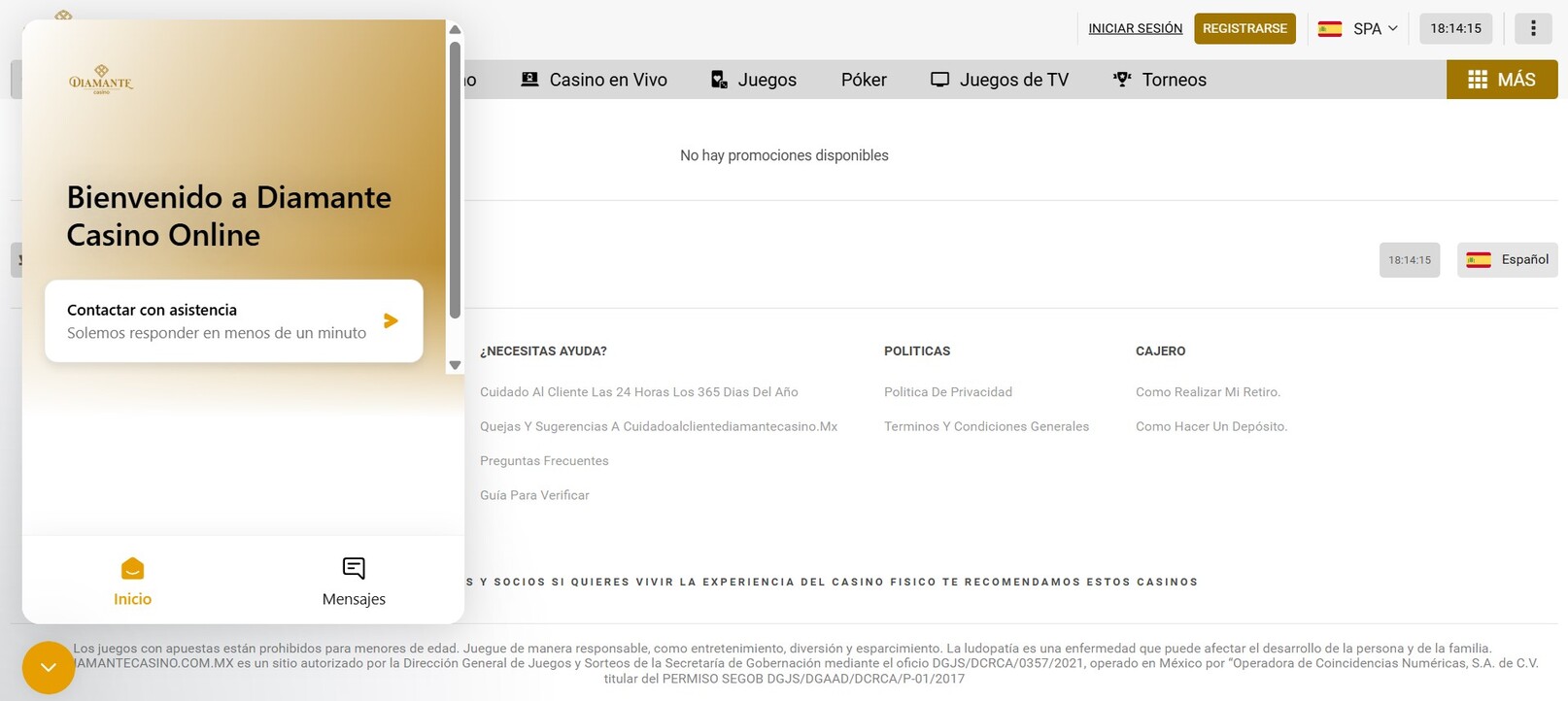1568x701 pixels.
Task: Open the SPA language dropdown
Action: point(1358,28)
